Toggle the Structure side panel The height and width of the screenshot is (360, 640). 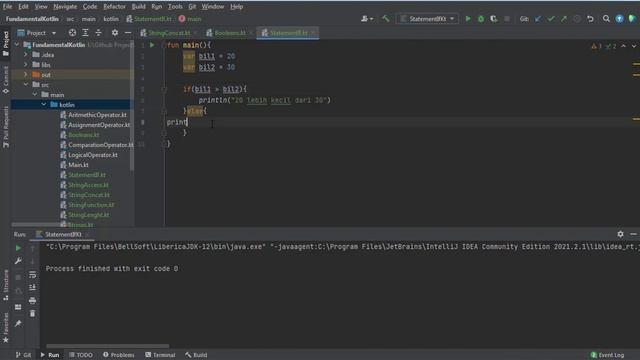[6, 285]
